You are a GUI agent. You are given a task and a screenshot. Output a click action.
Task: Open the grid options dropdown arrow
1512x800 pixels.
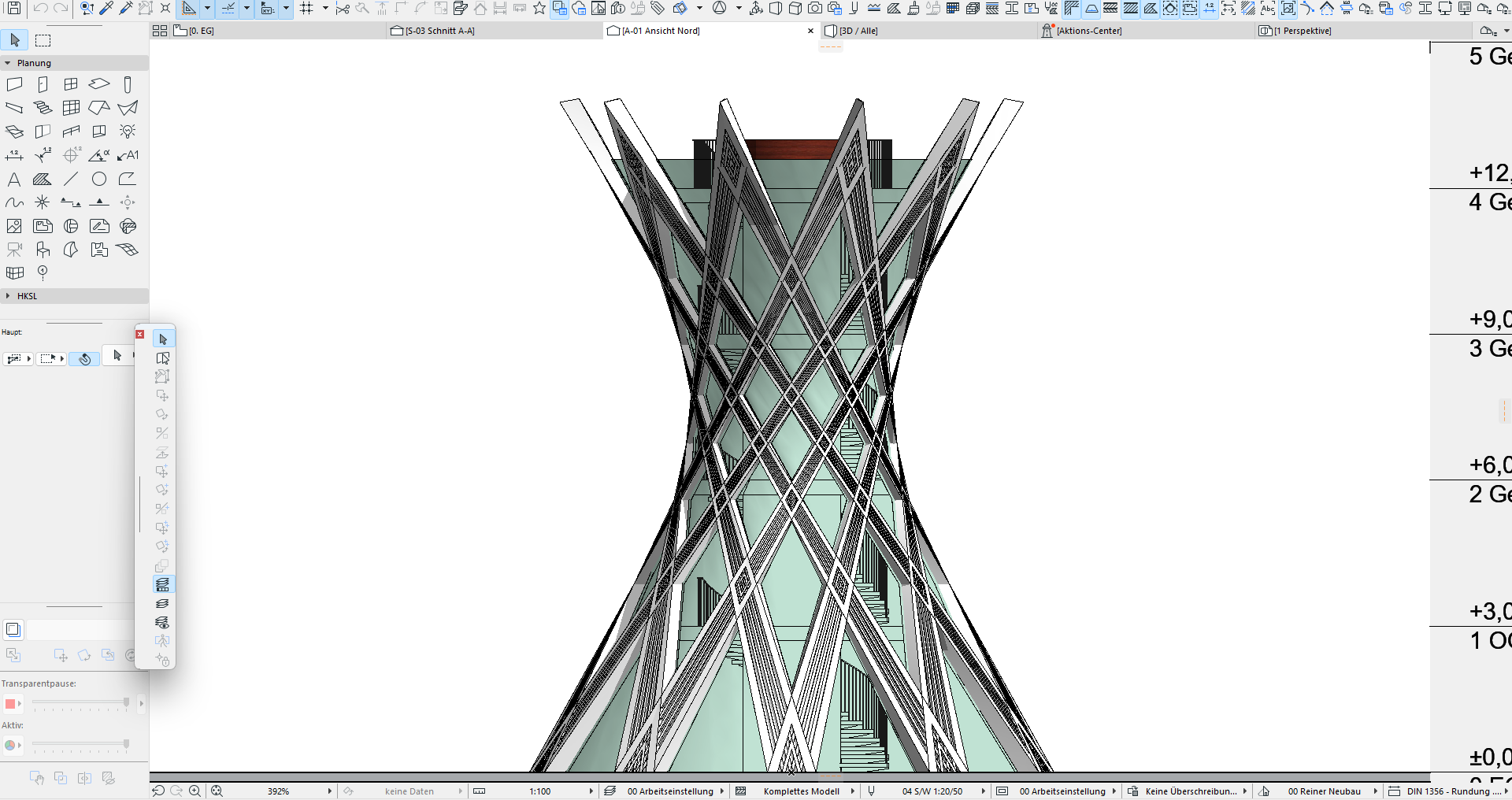point(325,9)
